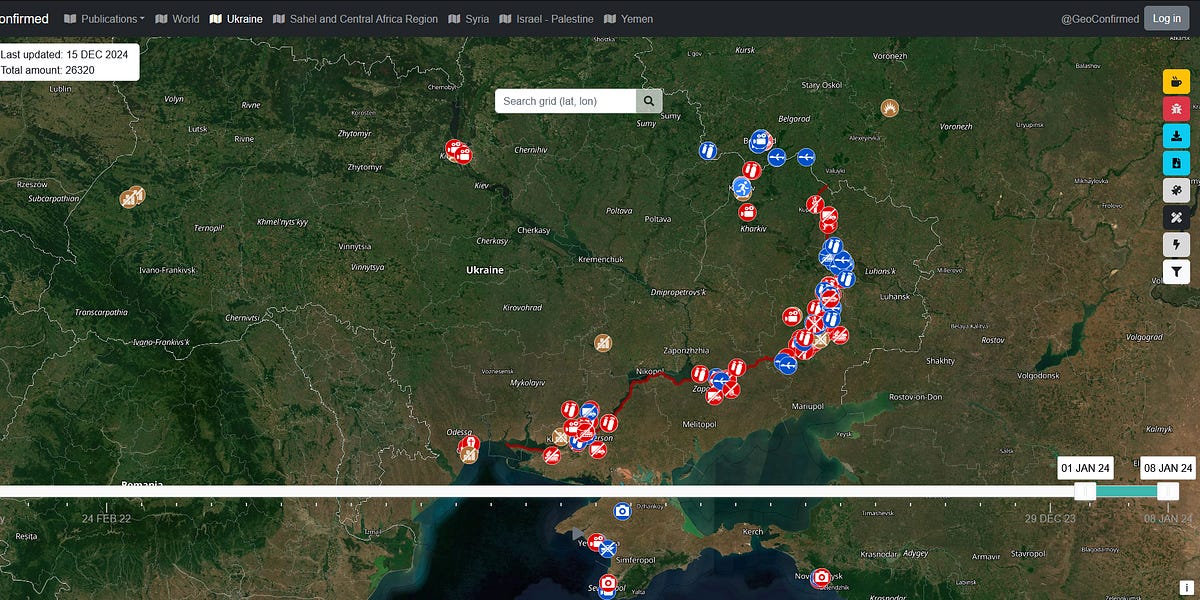Image resolution: width=1200 pixels, height=600 pixels.
Task: Select the crossed-tools icon on dark button
Action: point(1176,217)
